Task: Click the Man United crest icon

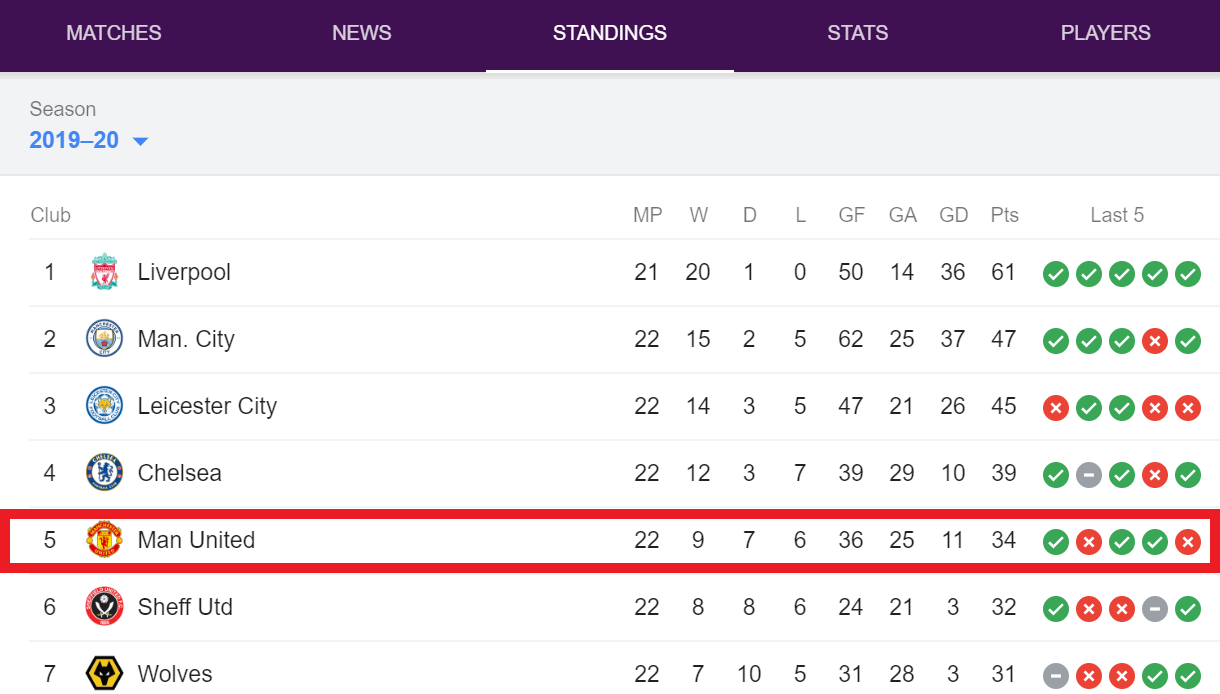Action: [x=104, y=540]
